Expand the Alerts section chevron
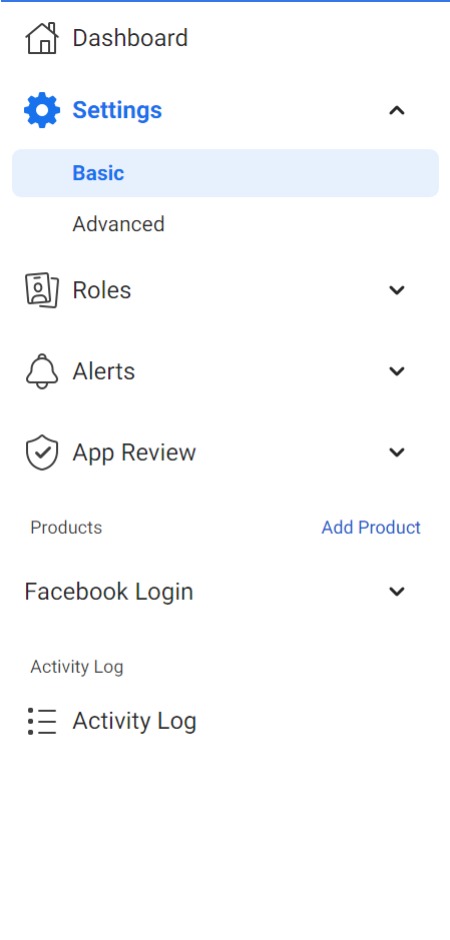 click(397, 371)
